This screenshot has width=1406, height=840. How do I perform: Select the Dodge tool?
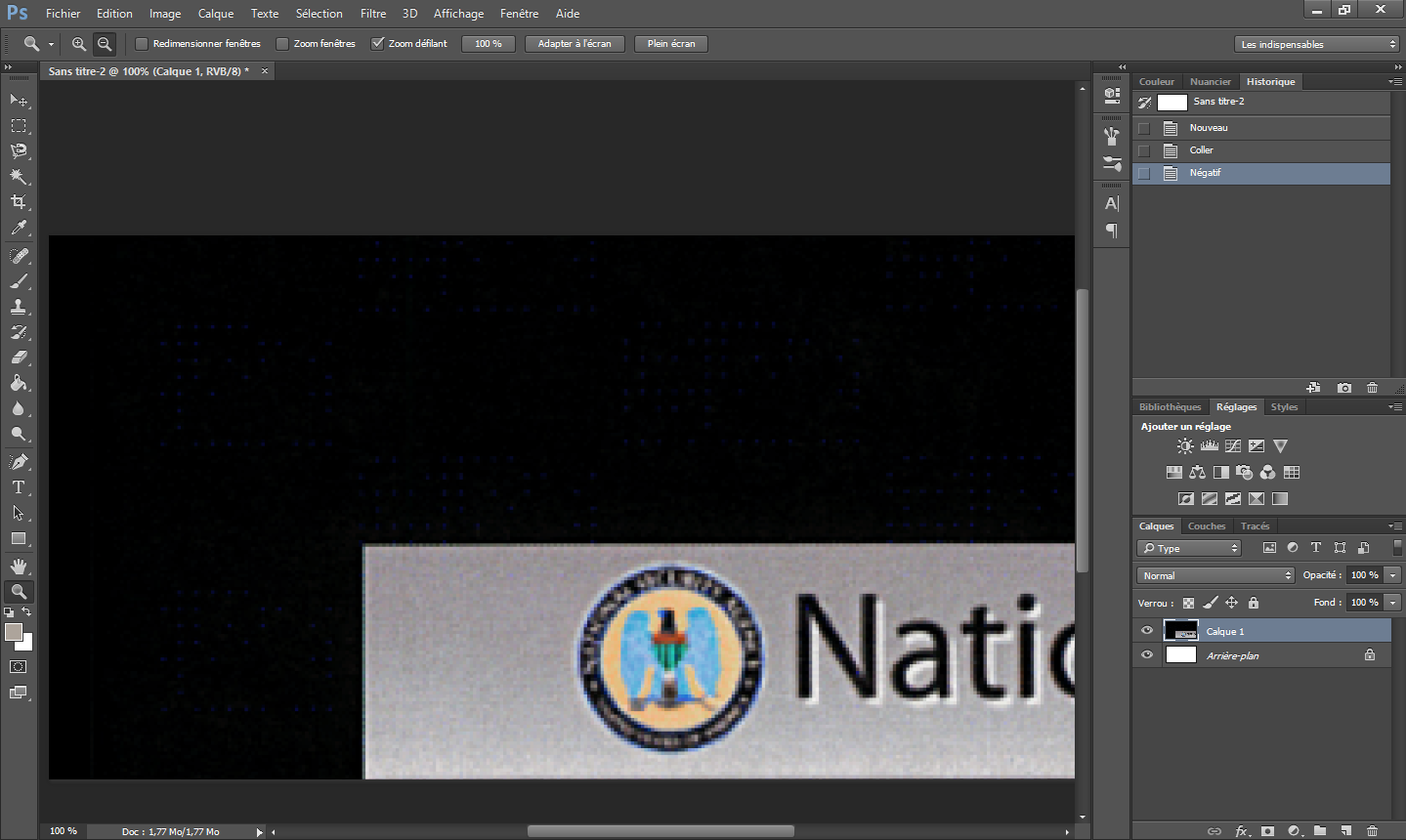tap(19, 434)
